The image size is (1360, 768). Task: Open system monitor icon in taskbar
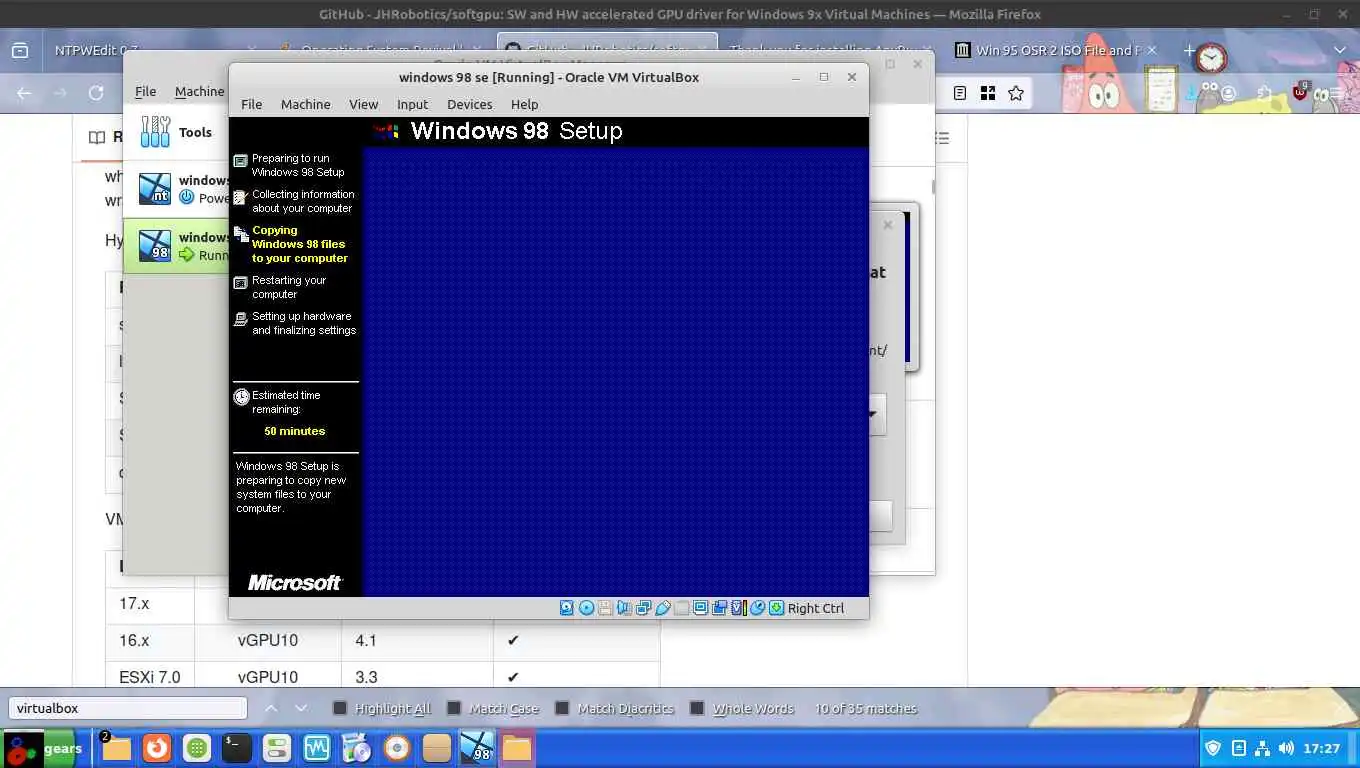click(x=316, y=748)
